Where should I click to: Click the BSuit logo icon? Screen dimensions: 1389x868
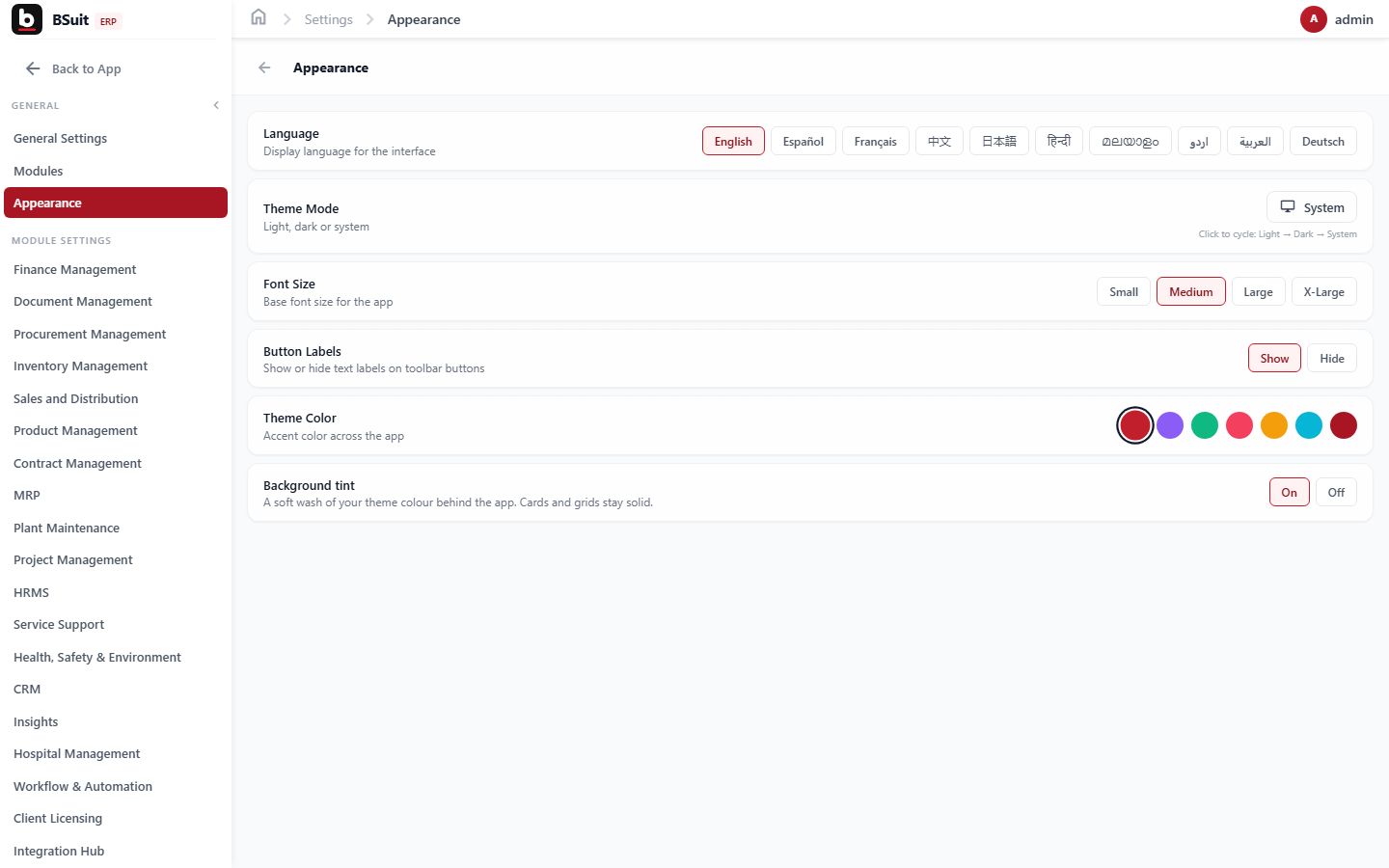pyautogui.click(x=27, y=19)
